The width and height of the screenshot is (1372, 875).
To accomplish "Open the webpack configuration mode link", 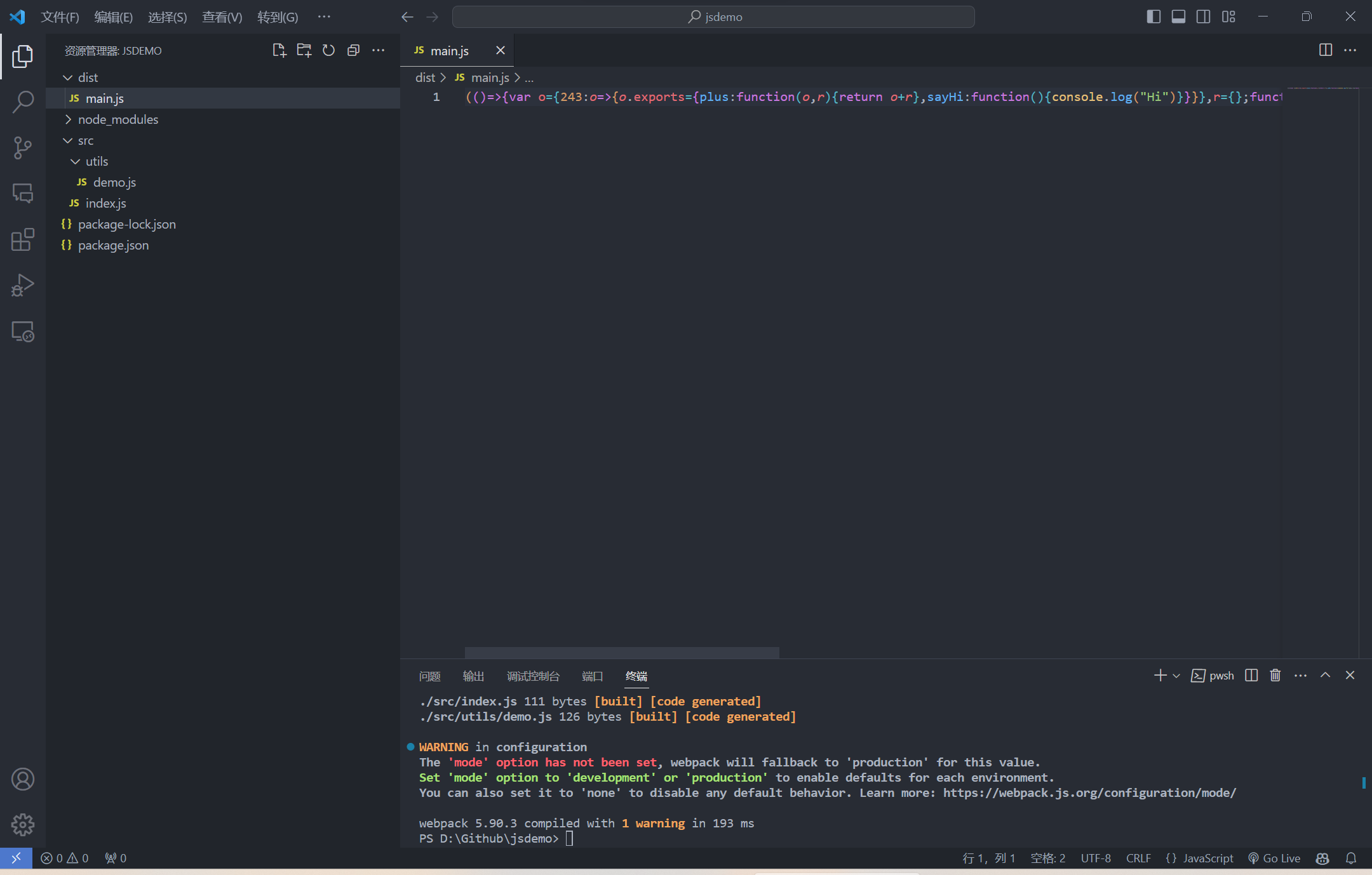I will point(1089,792).
